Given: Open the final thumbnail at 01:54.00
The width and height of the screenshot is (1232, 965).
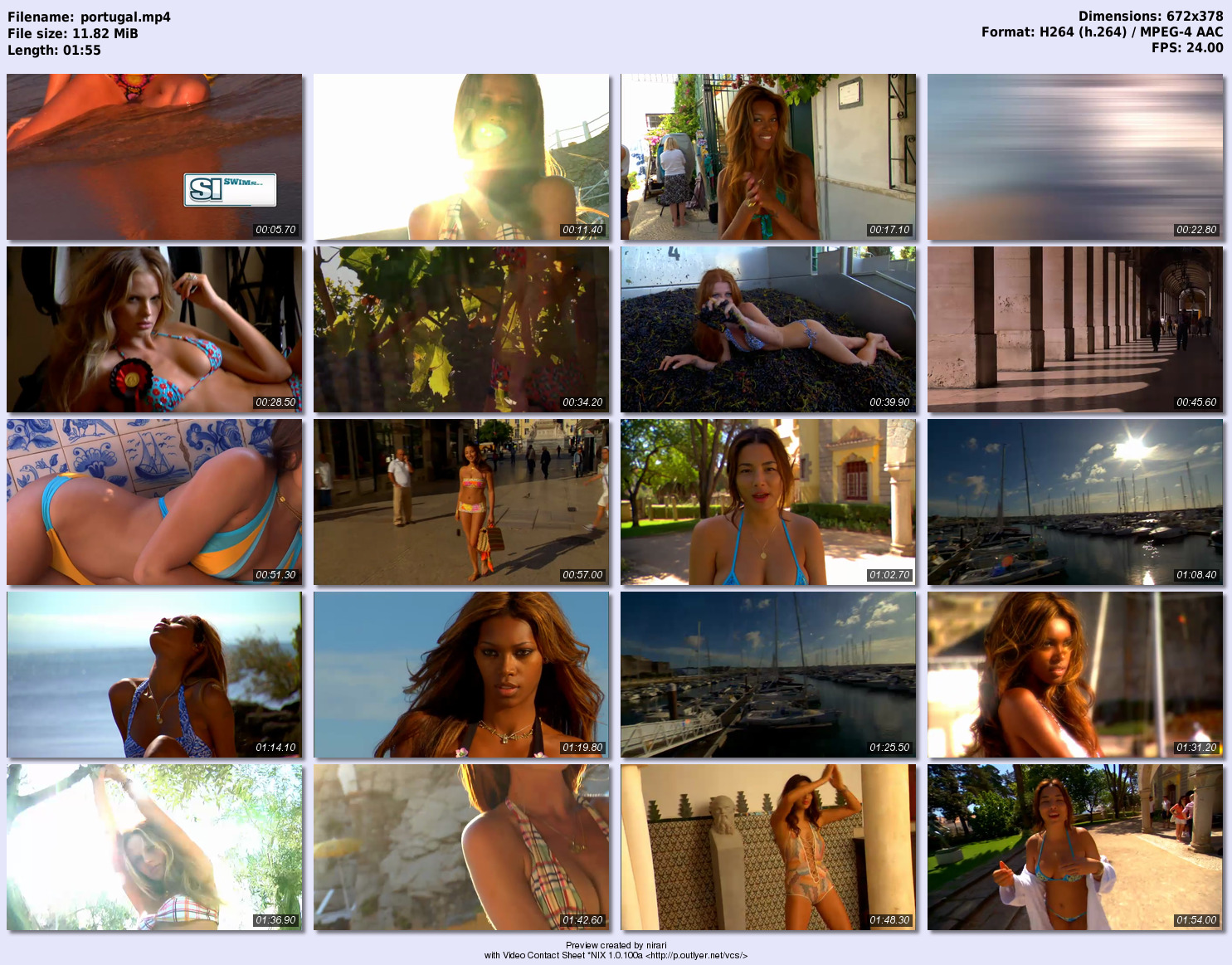Looking at the screenshot, I should [x=1074, y=847].
